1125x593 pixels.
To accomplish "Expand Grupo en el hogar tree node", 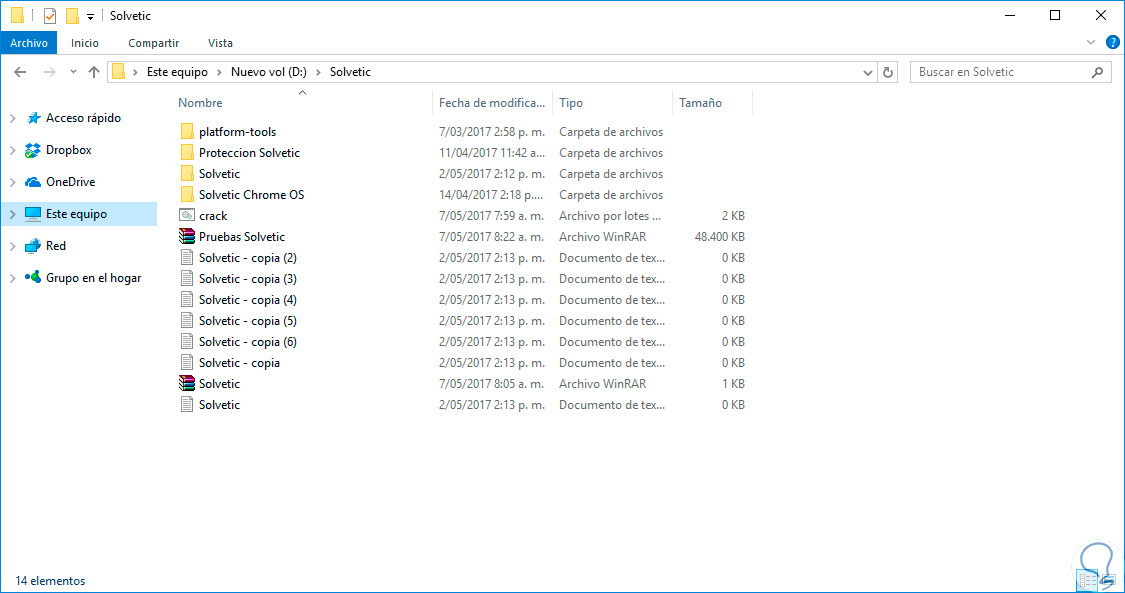I will click(x=12, y=278).
